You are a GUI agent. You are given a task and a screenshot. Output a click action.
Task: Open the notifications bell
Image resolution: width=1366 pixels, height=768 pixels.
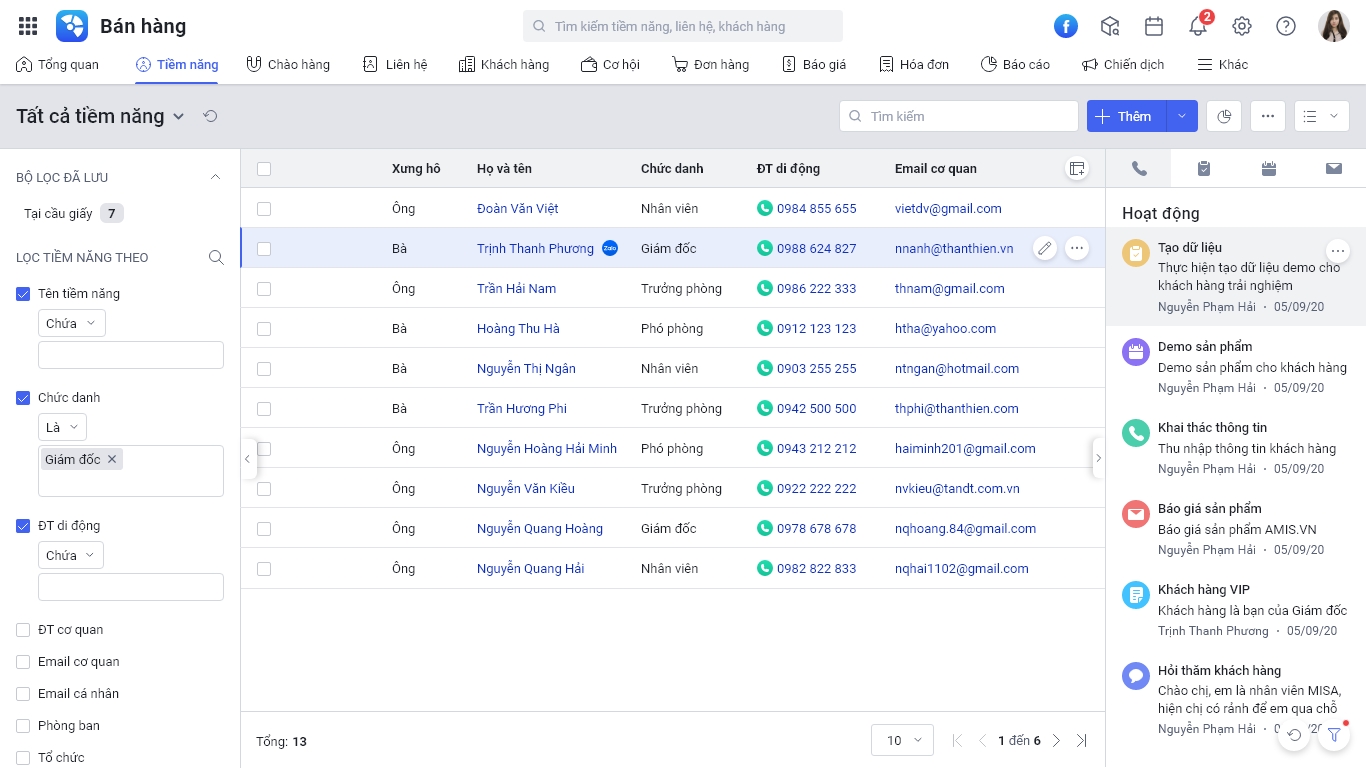pyautogui.click(x=1198, y=26)
